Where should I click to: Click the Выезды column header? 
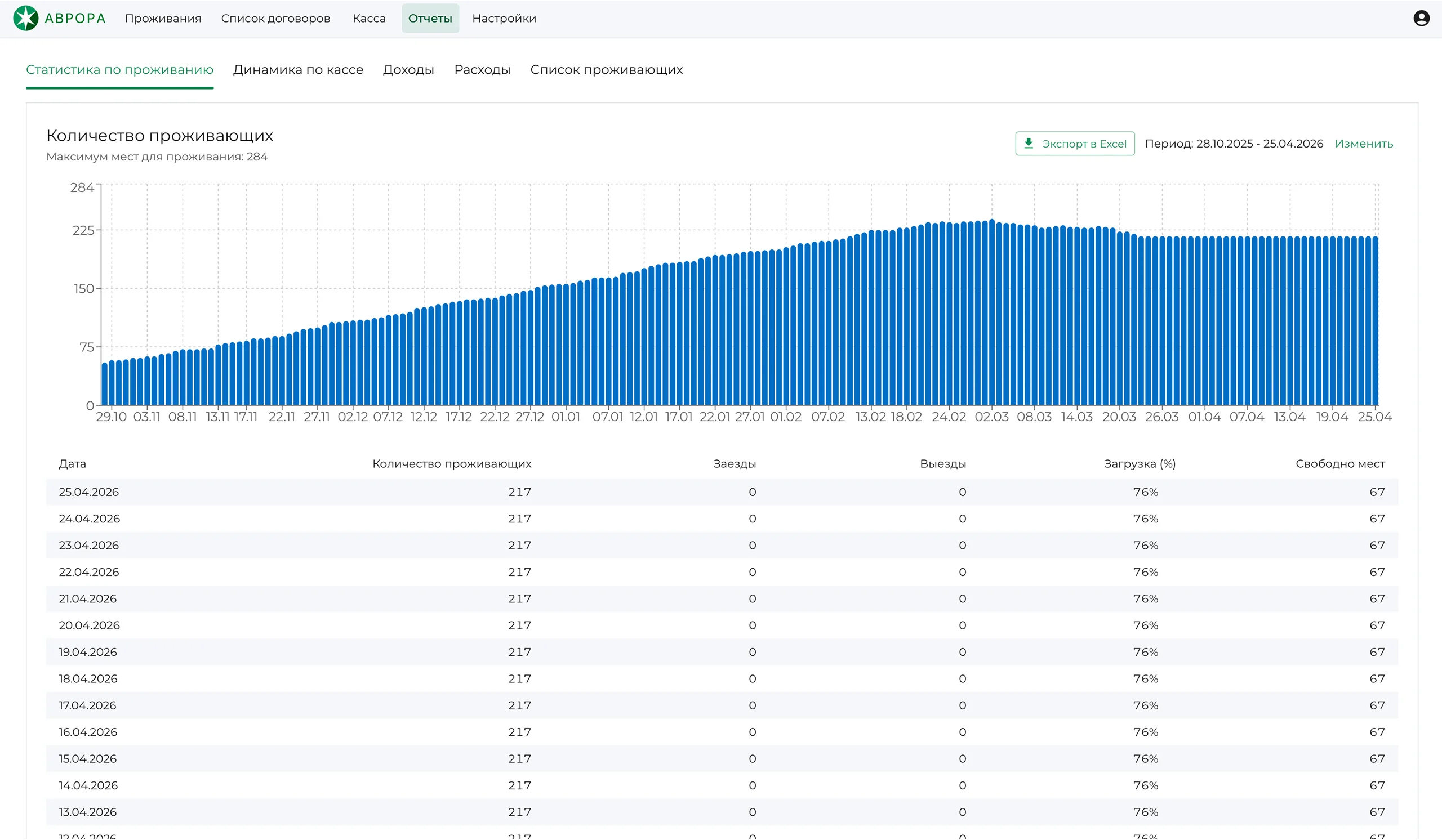[943, 464]
